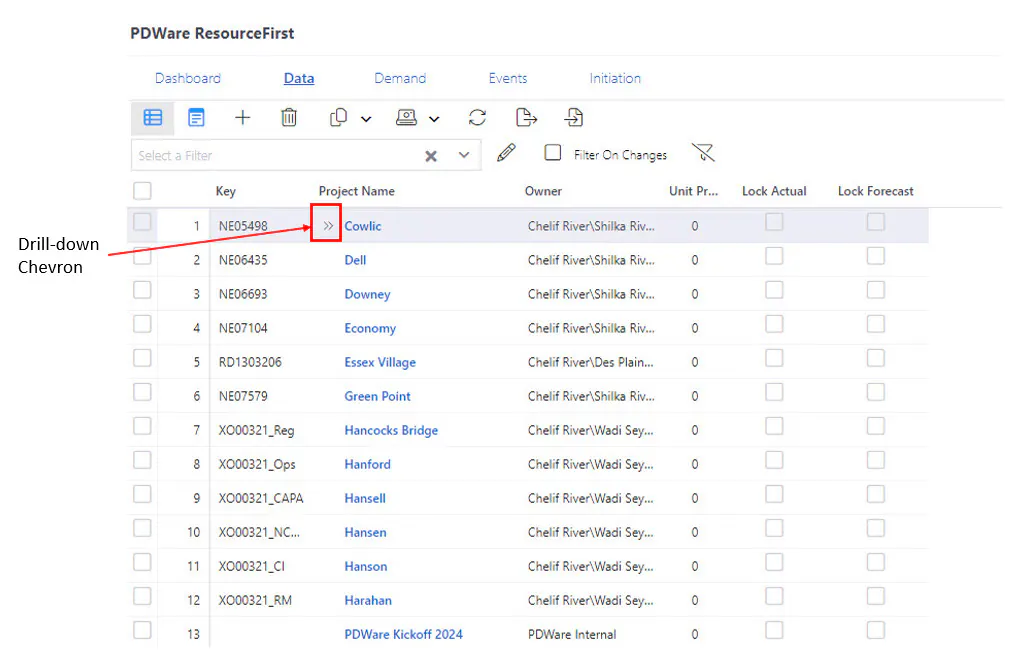Viewport: 1034px width, 667px height.
Task: Switch to grid list view icon
Action: tap(152, 117)
